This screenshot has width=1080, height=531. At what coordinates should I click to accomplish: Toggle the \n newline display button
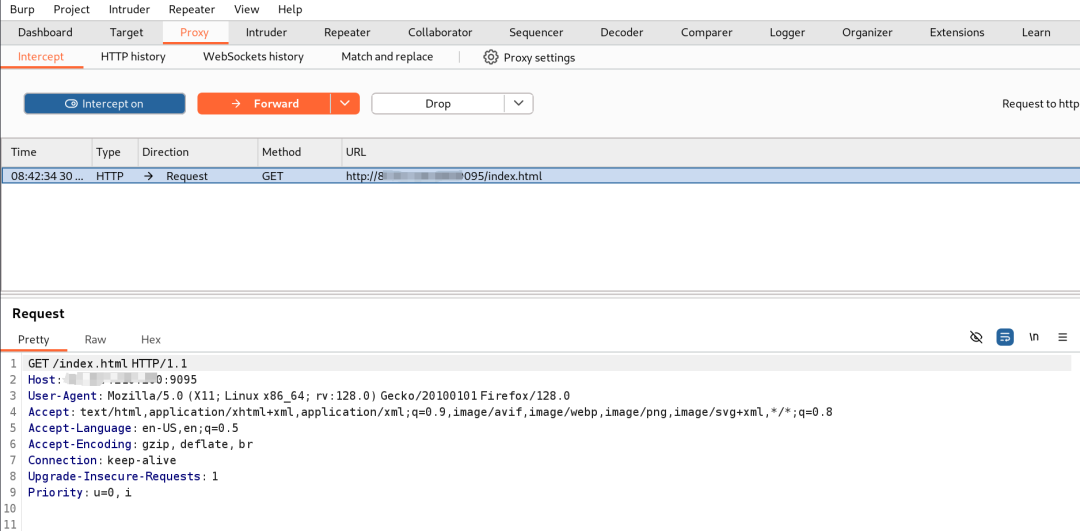pyautogui.click(x=1034, y=337)
